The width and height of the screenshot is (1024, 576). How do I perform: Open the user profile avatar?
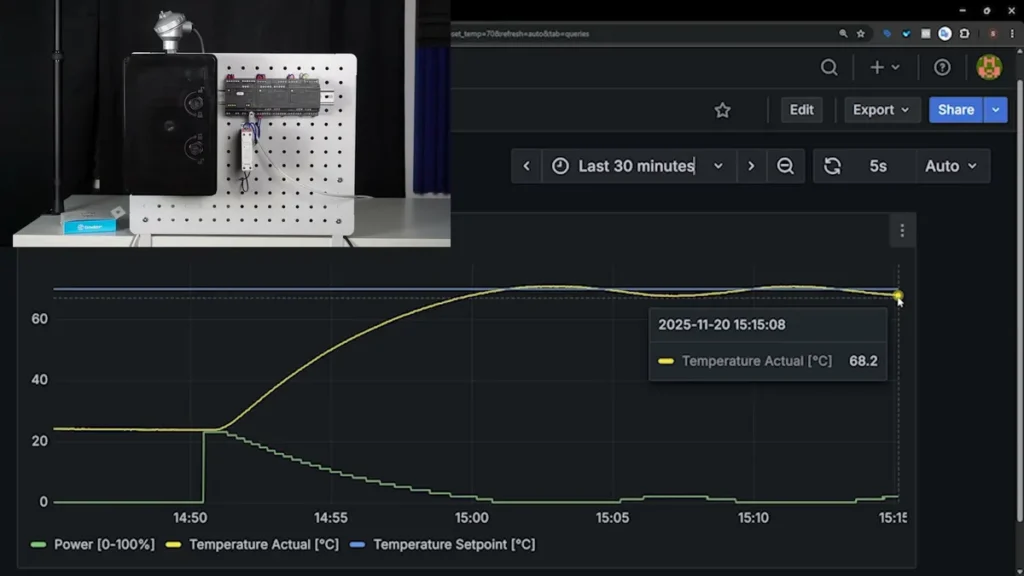(989, 67)
